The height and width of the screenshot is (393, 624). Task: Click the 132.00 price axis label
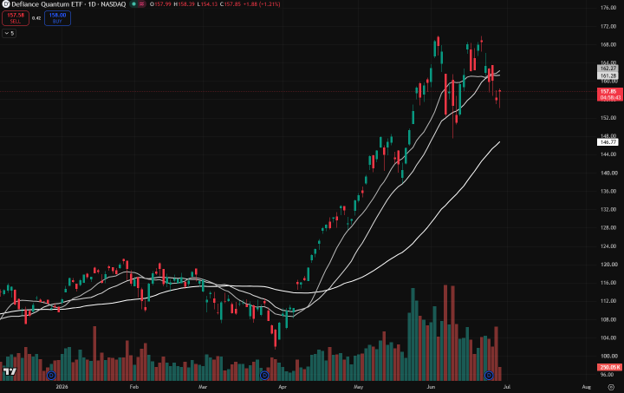coord(608,209)
